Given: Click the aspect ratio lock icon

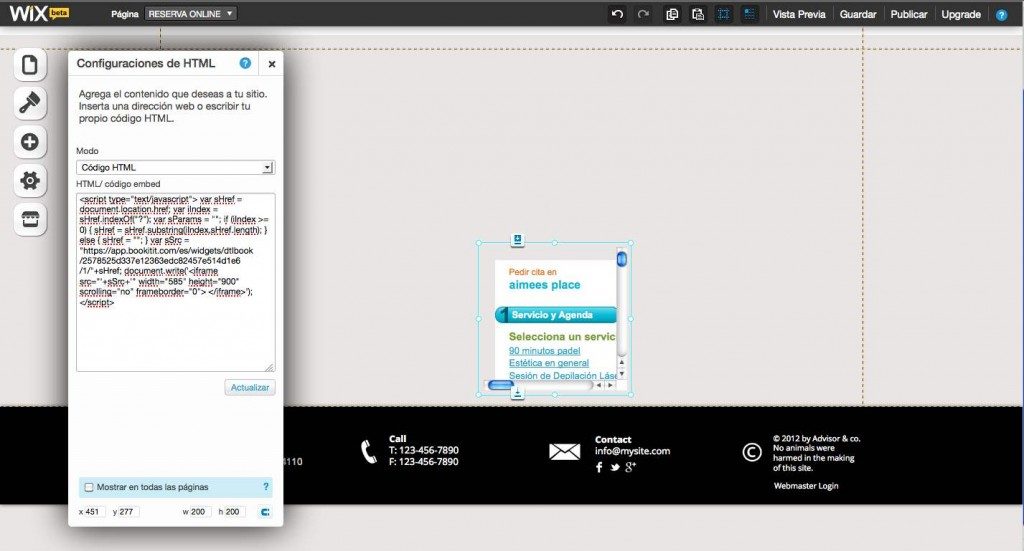Looking at the screenshot, I should (265, 512).
